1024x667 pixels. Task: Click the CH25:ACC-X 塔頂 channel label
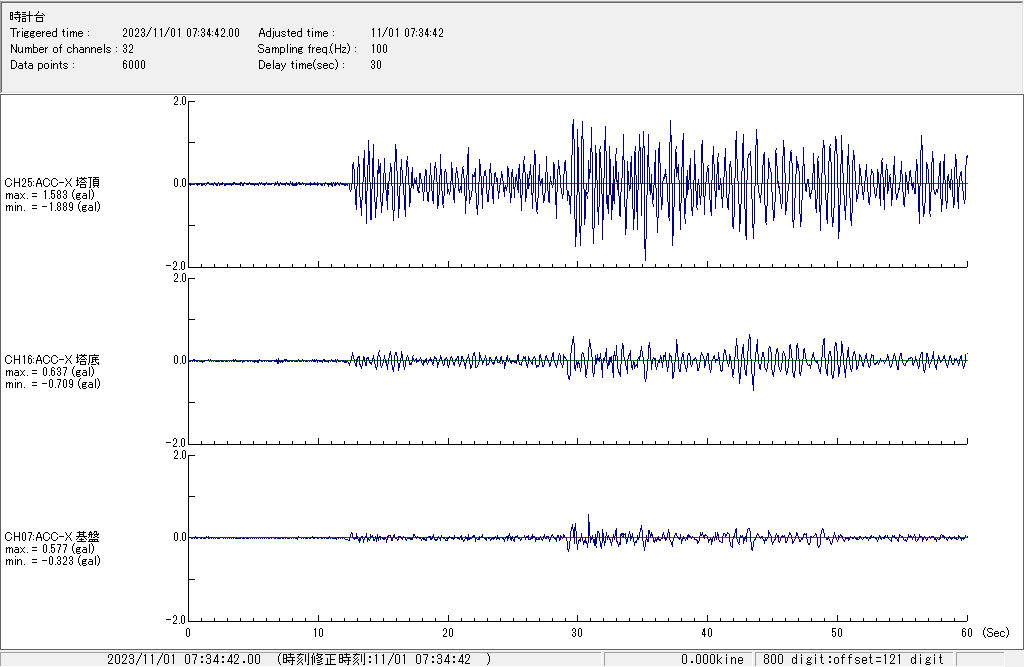[52, 183]
